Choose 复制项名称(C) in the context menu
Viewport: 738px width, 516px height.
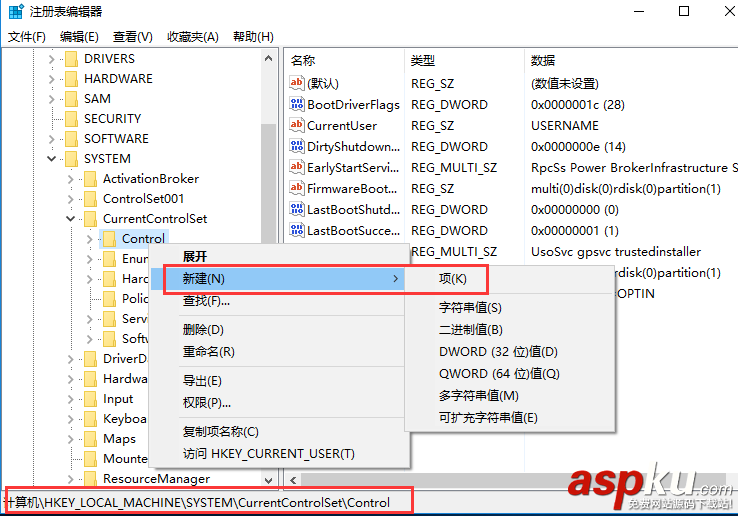coord(280,432)
